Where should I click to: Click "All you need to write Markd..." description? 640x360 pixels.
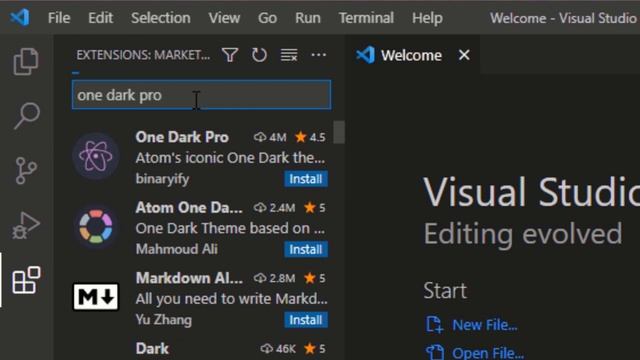231,299
